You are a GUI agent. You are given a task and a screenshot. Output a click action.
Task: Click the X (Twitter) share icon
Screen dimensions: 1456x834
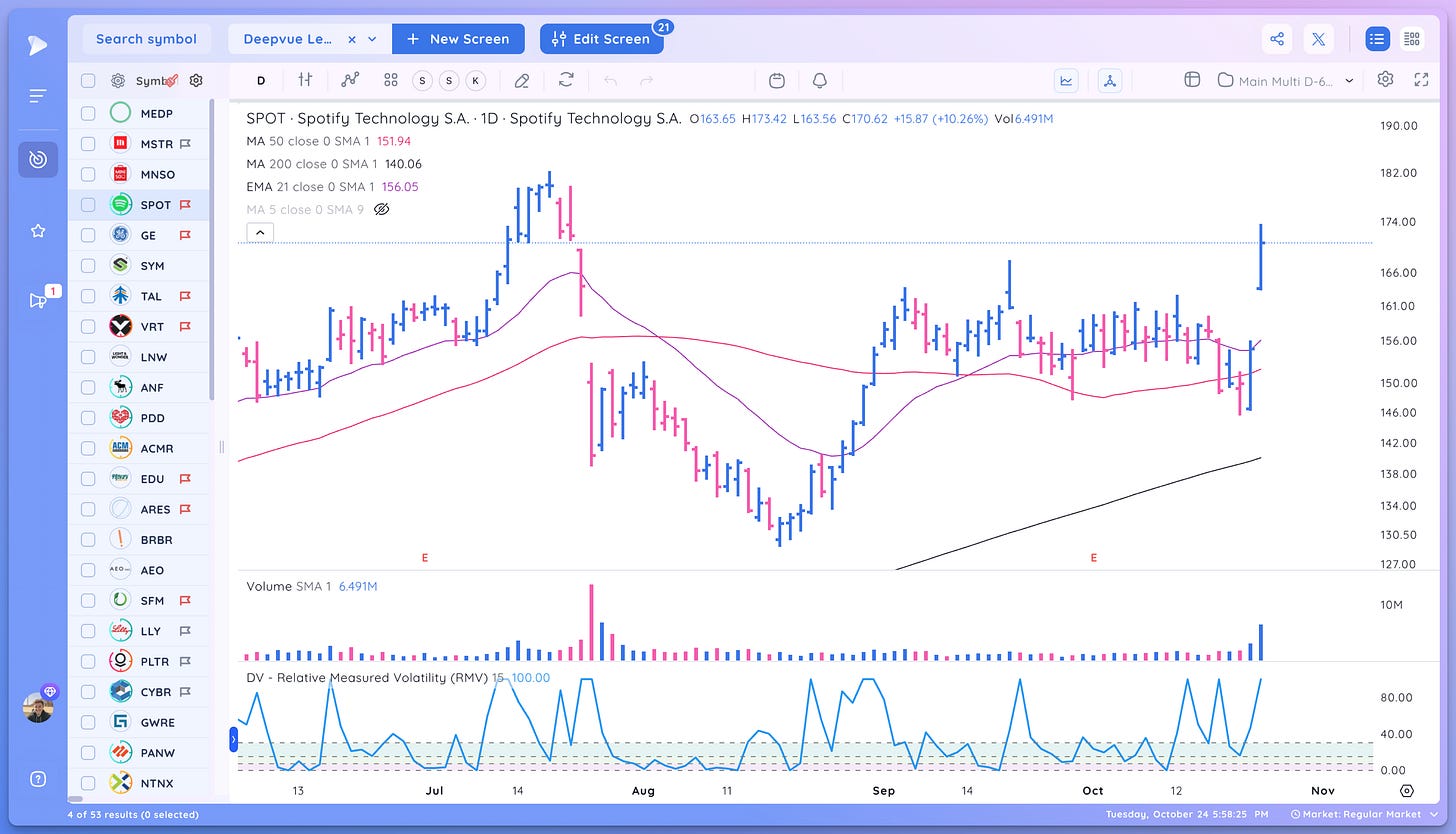pos(1318,39)
